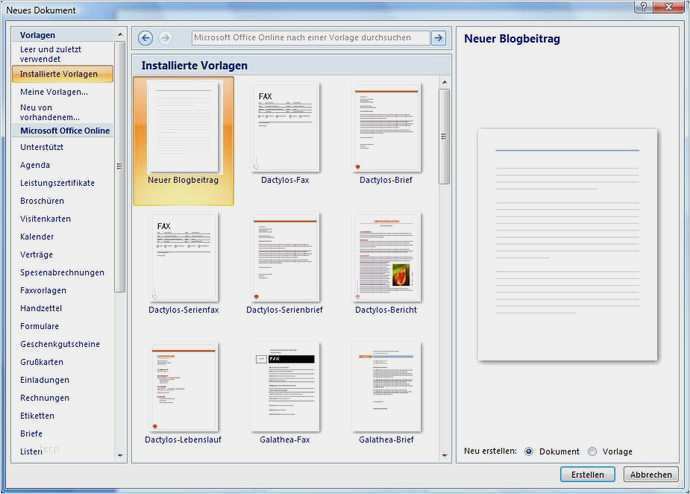Click the sidebar scrollbar down arrow
Screen dimensions: 690x494
120,456
